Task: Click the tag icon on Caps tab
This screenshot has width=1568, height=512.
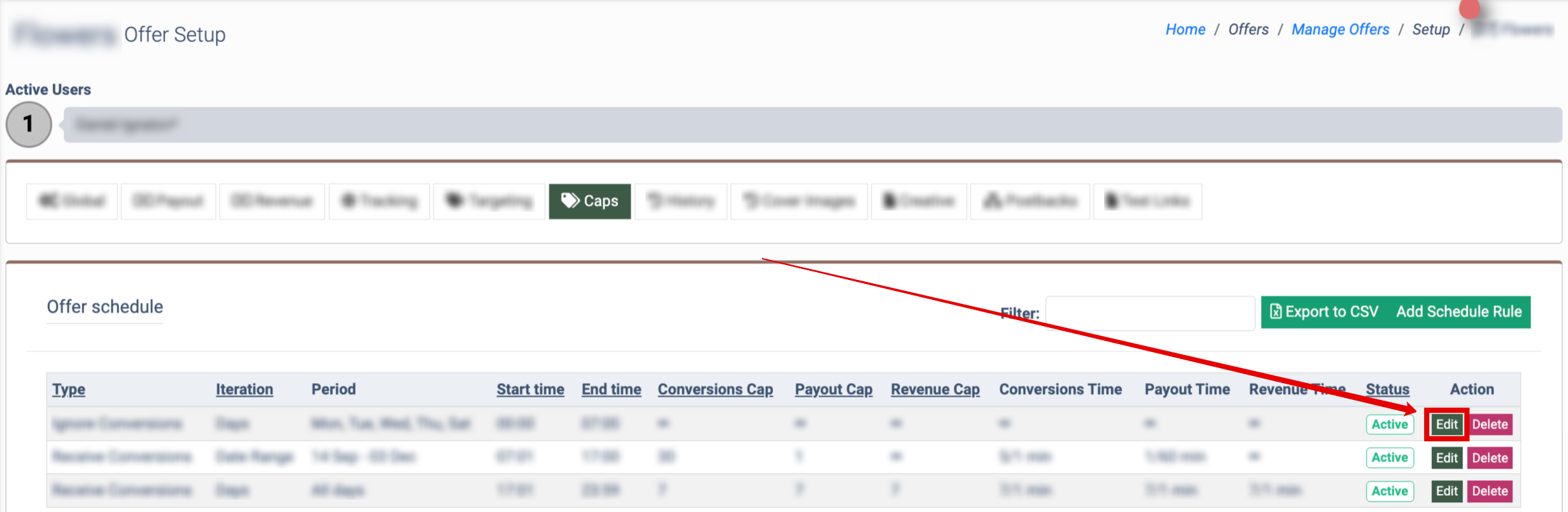Action: click(x=570, y=201)
